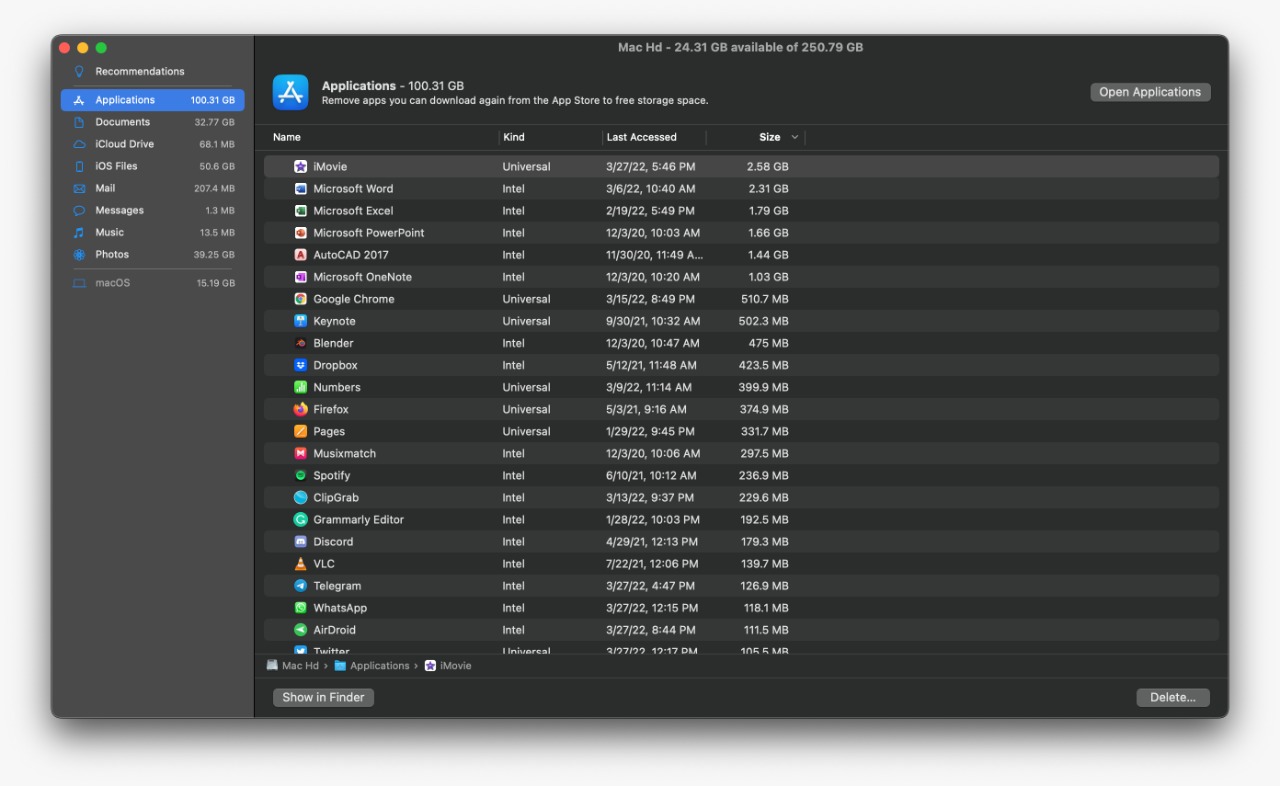This screenshot has width=1280, height=786.
Task: Select the Telegram row name
Action: tap(337, 586)
